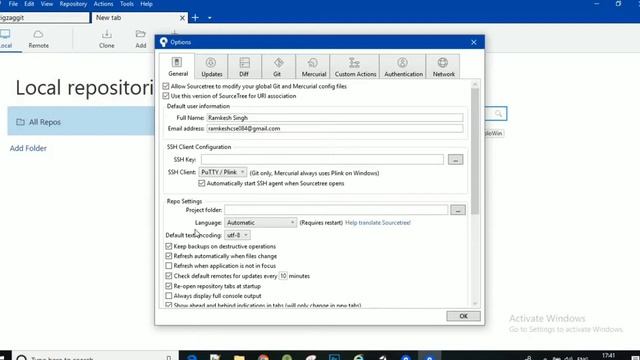
Task: Click the OK button
Action: click(x=463, y=316)
